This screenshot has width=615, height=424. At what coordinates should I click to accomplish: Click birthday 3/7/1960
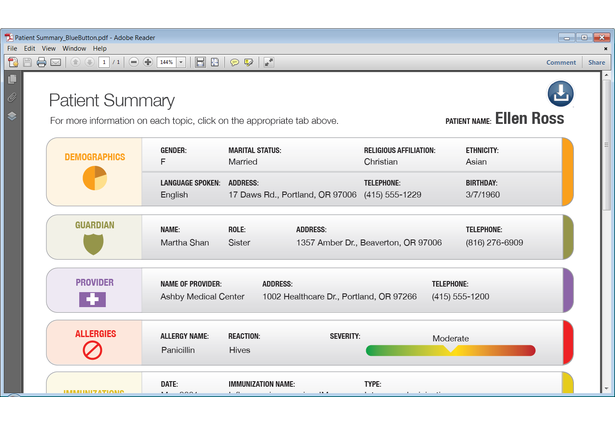pyautogui.click(x=483, y=195)
